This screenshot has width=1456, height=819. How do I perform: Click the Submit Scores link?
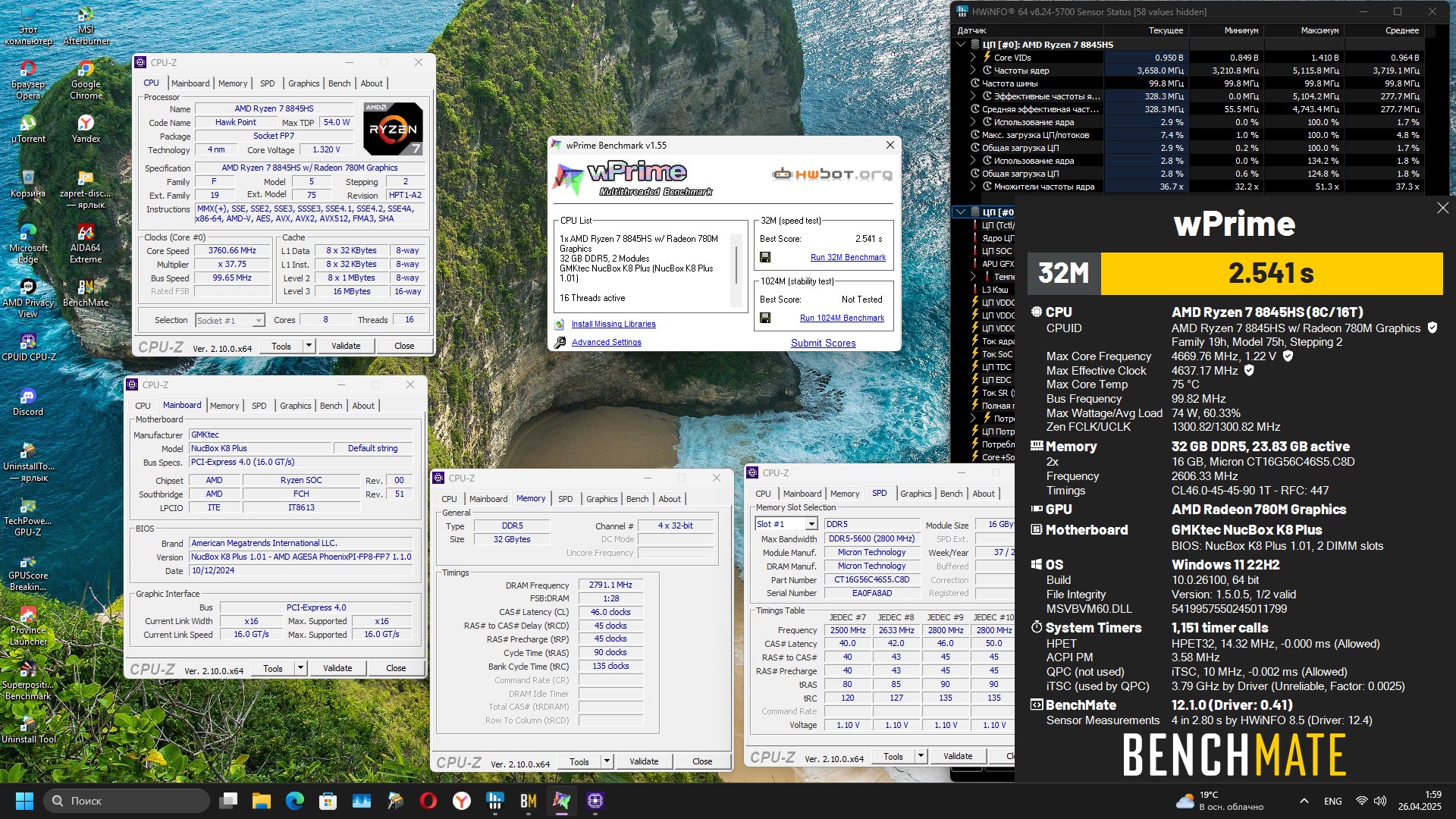pyautogui.click(x=823, y=343)
